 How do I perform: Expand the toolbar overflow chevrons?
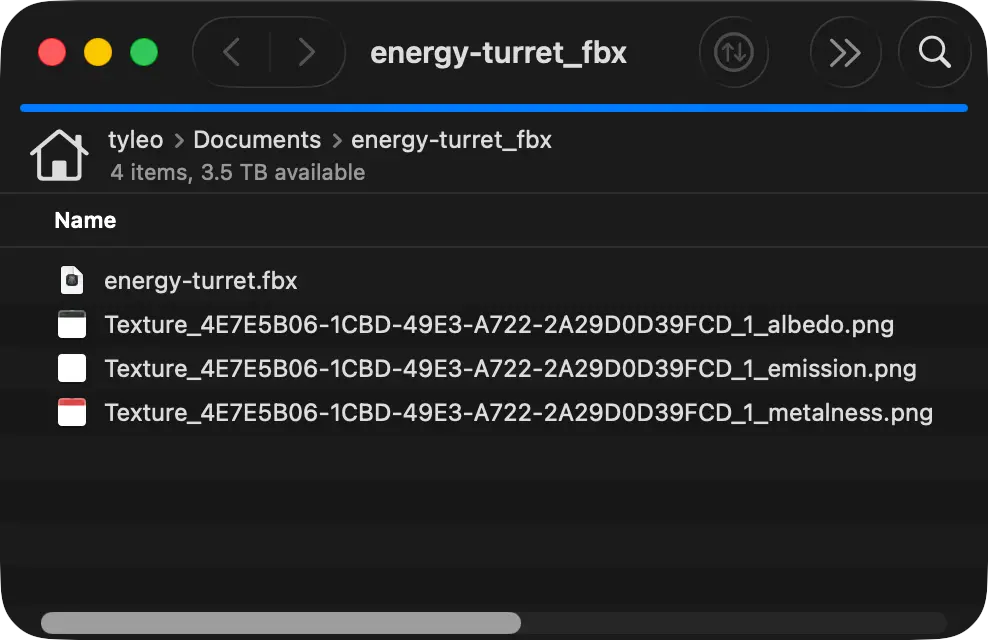pos(845,52)
